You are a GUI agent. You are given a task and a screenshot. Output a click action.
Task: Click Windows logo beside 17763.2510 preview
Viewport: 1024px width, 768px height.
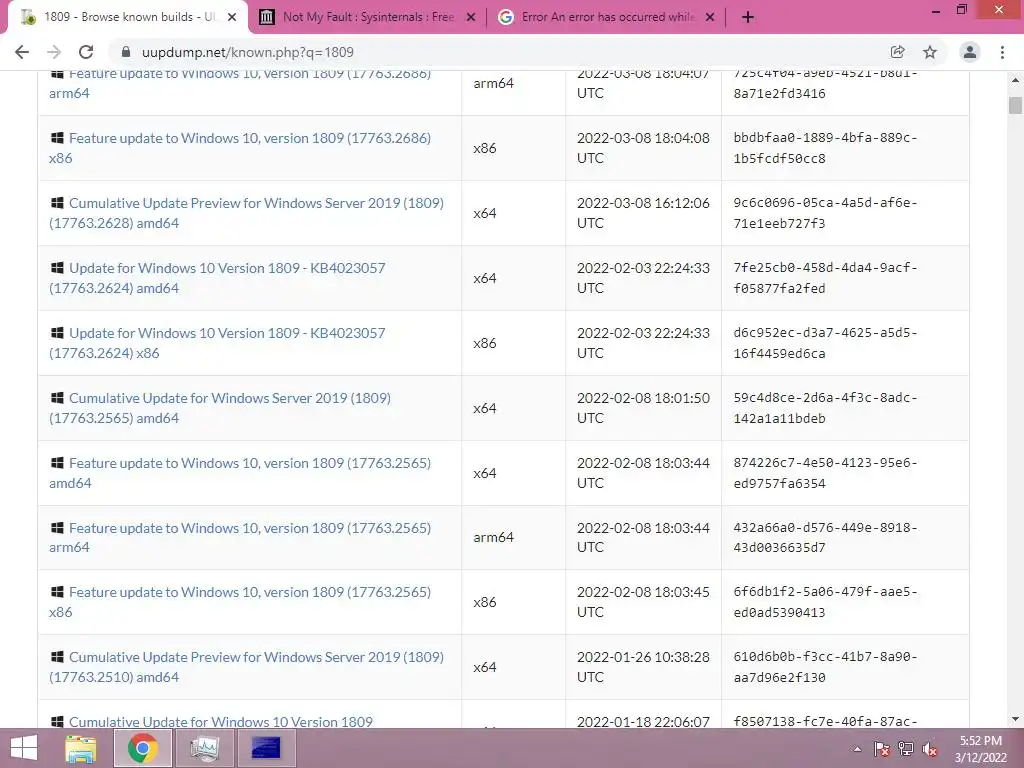click(57, 656)
